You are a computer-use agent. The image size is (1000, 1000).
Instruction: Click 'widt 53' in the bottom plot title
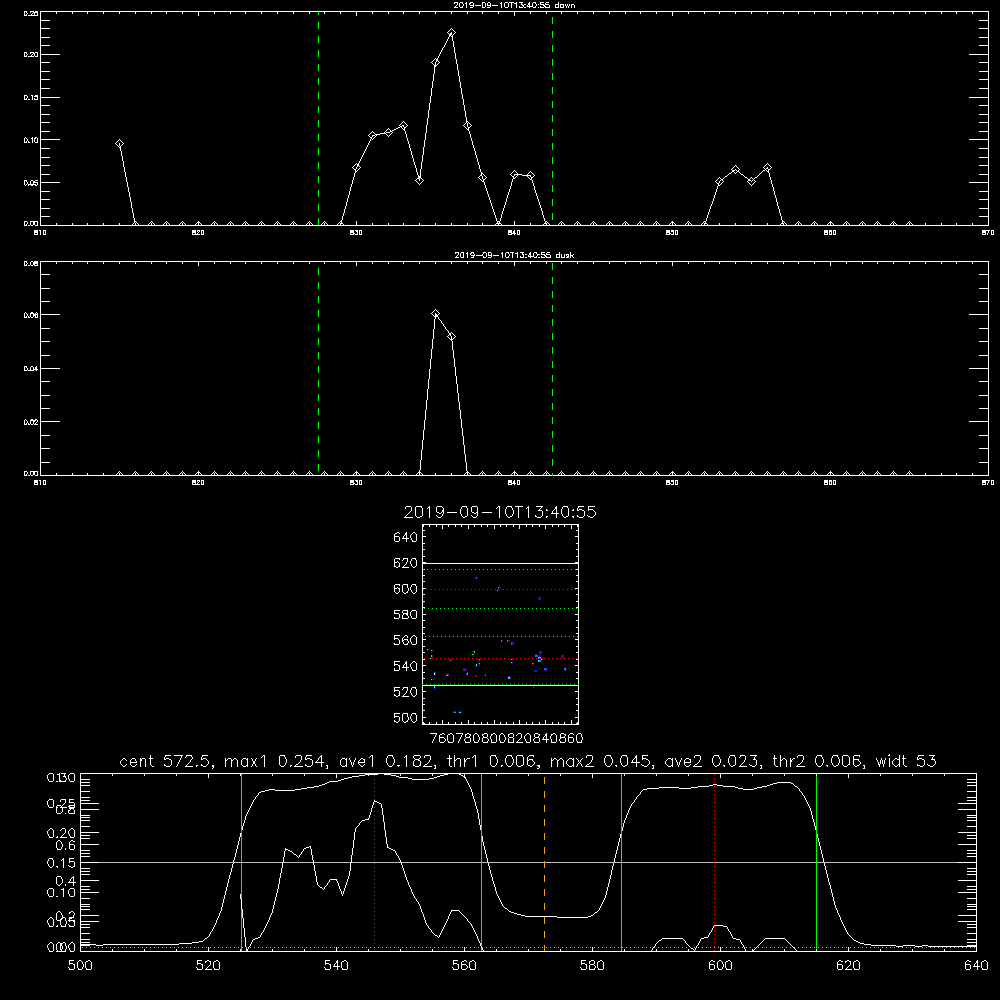click(906, 761)
